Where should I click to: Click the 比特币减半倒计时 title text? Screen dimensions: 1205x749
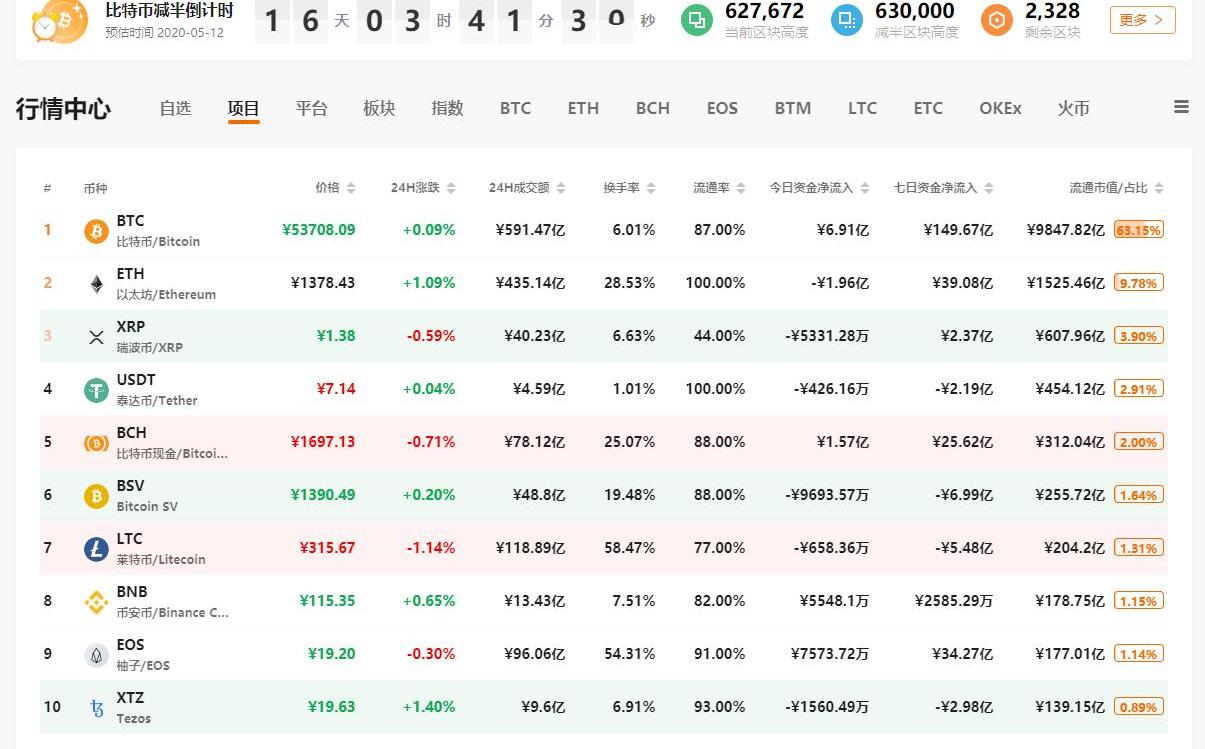pyautogui.click(x=169, y=11)
